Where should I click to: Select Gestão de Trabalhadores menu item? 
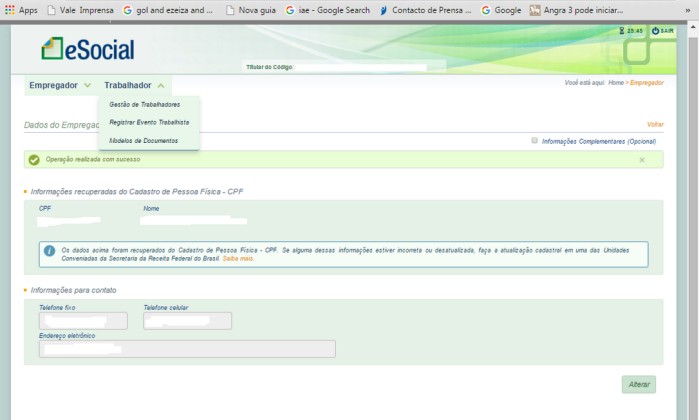coord(144,104)
